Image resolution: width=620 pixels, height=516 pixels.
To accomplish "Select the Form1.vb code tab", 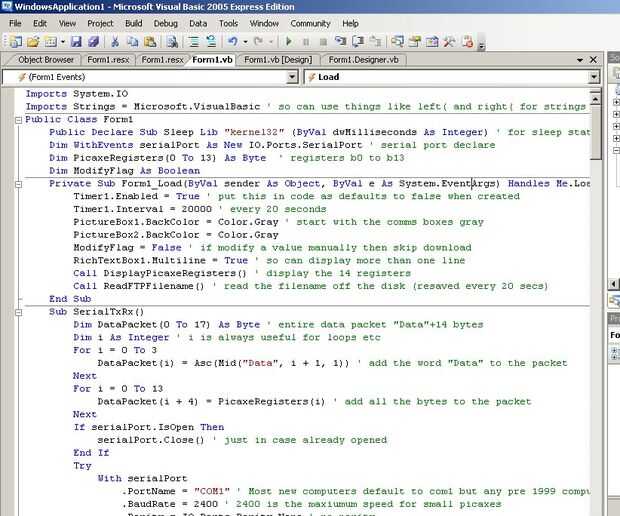I will point(212,60).
